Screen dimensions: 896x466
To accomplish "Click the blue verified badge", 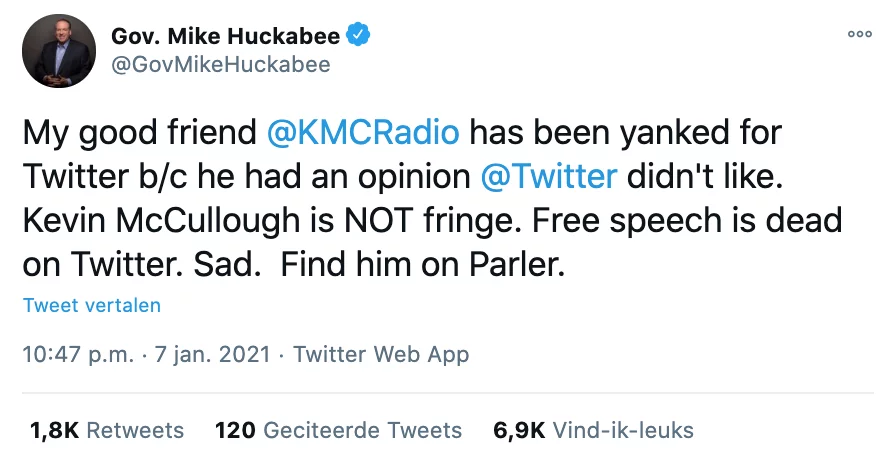I will tap(358, 37).
